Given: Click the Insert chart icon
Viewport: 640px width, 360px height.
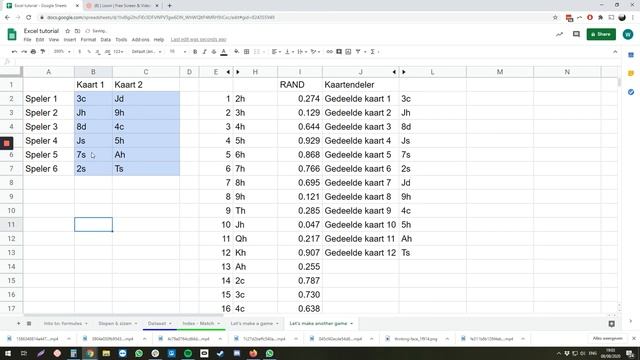Looking at the screenshot, I should pyautogui.click(x=348, y=52).
